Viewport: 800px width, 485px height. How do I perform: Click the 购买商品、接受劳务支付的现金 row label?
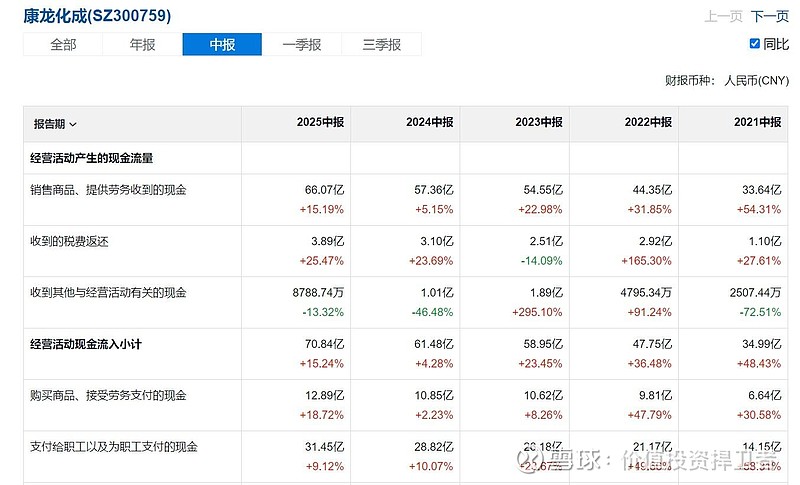point(108,395)
